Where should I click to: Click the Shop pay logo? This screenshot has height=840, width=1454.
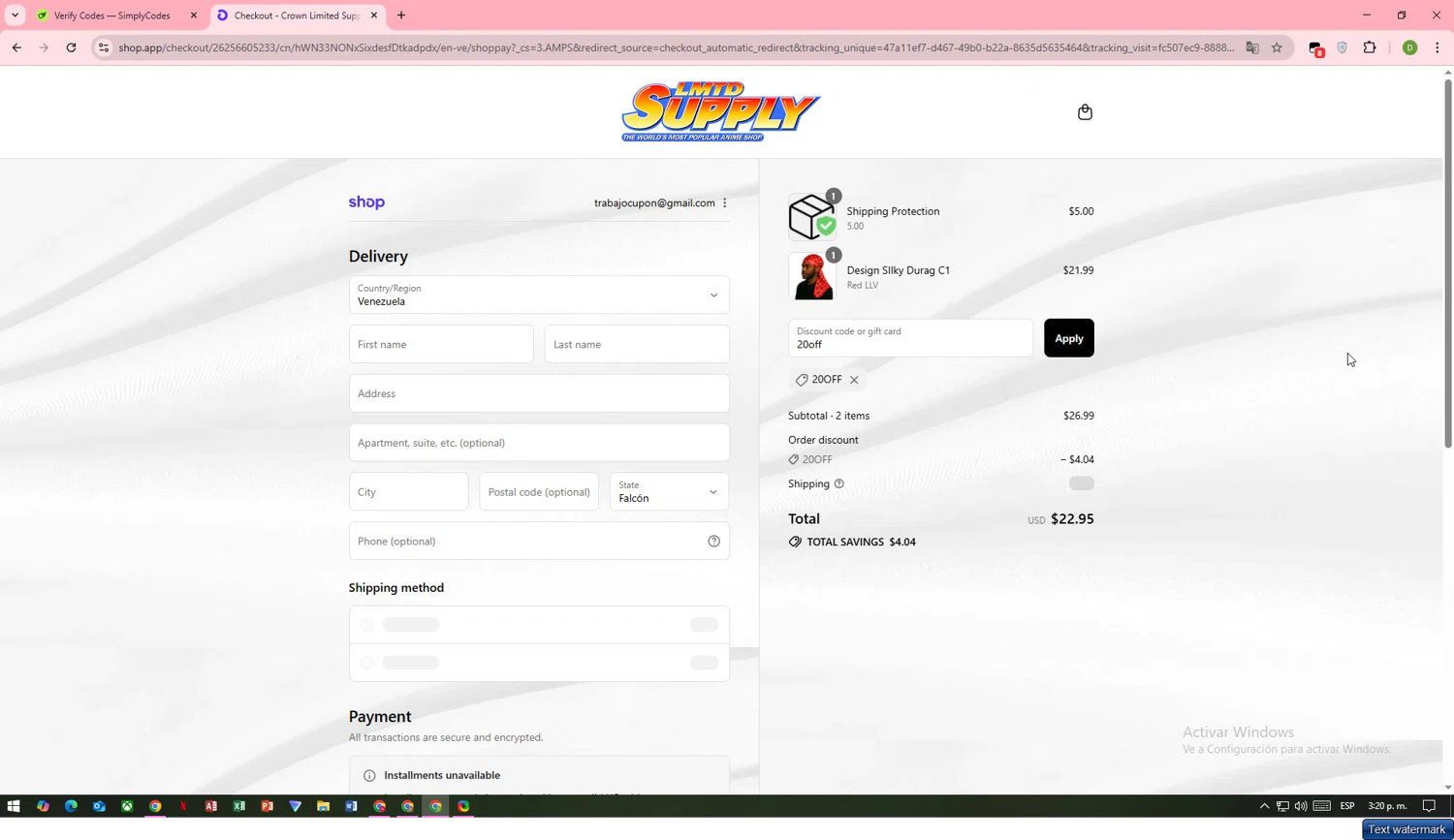coord(366,202)
